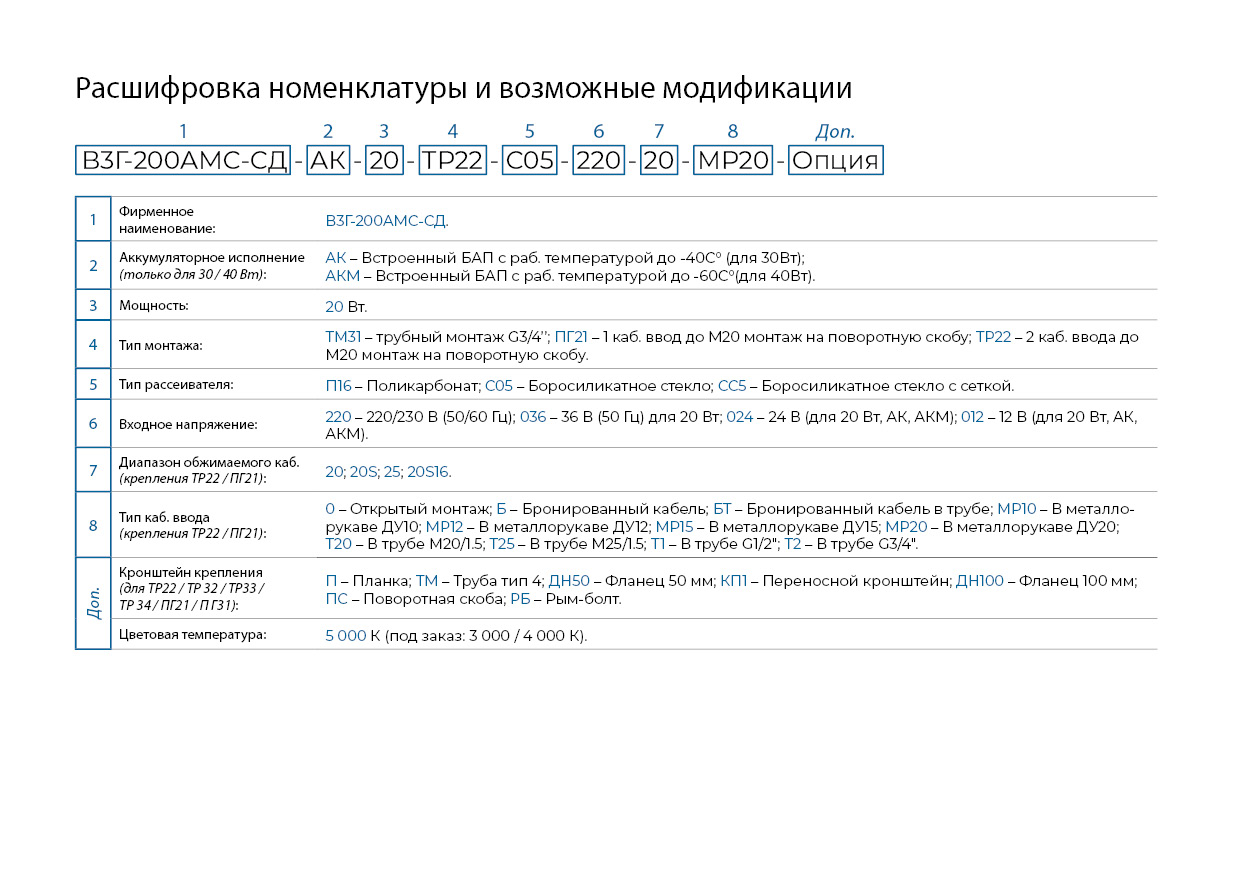The height and width of the screenshot is (886, 1240).
Task: Click the vertical Доп. cell in table
Action: [x=93, y=603]
